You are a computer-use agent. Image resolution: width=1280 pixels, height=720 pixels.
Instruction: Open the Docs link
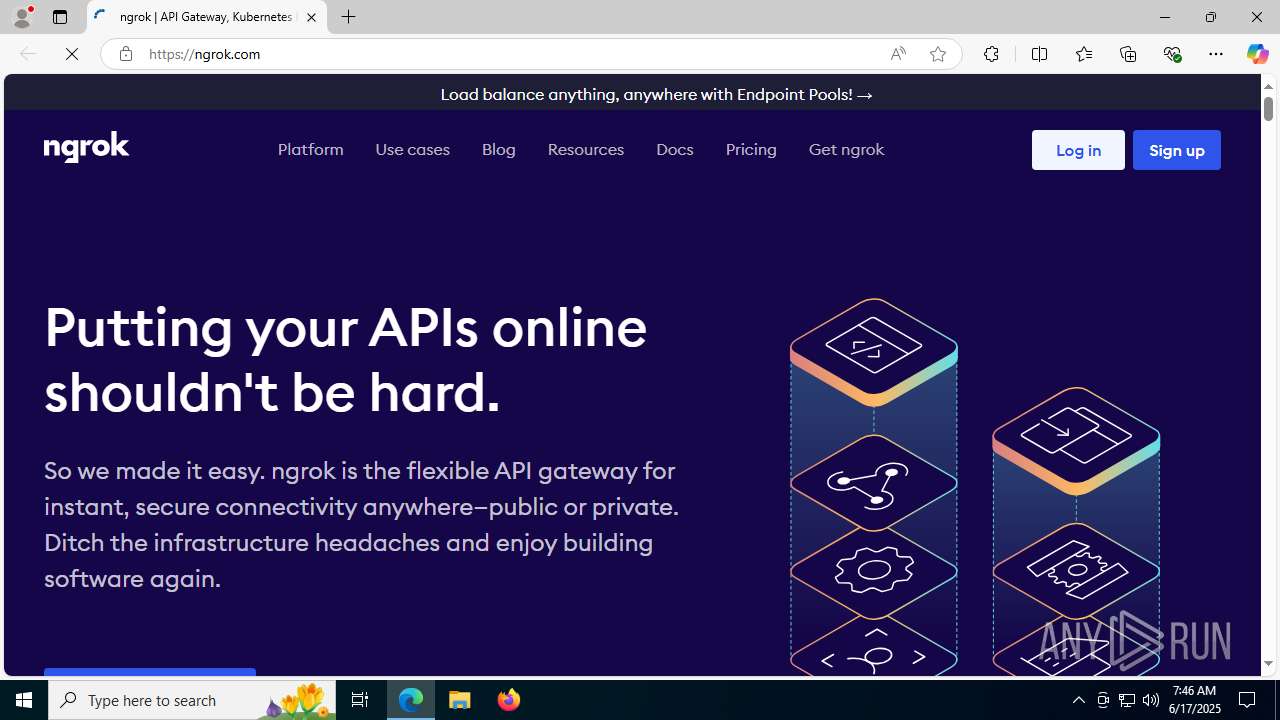coord(674,149)
